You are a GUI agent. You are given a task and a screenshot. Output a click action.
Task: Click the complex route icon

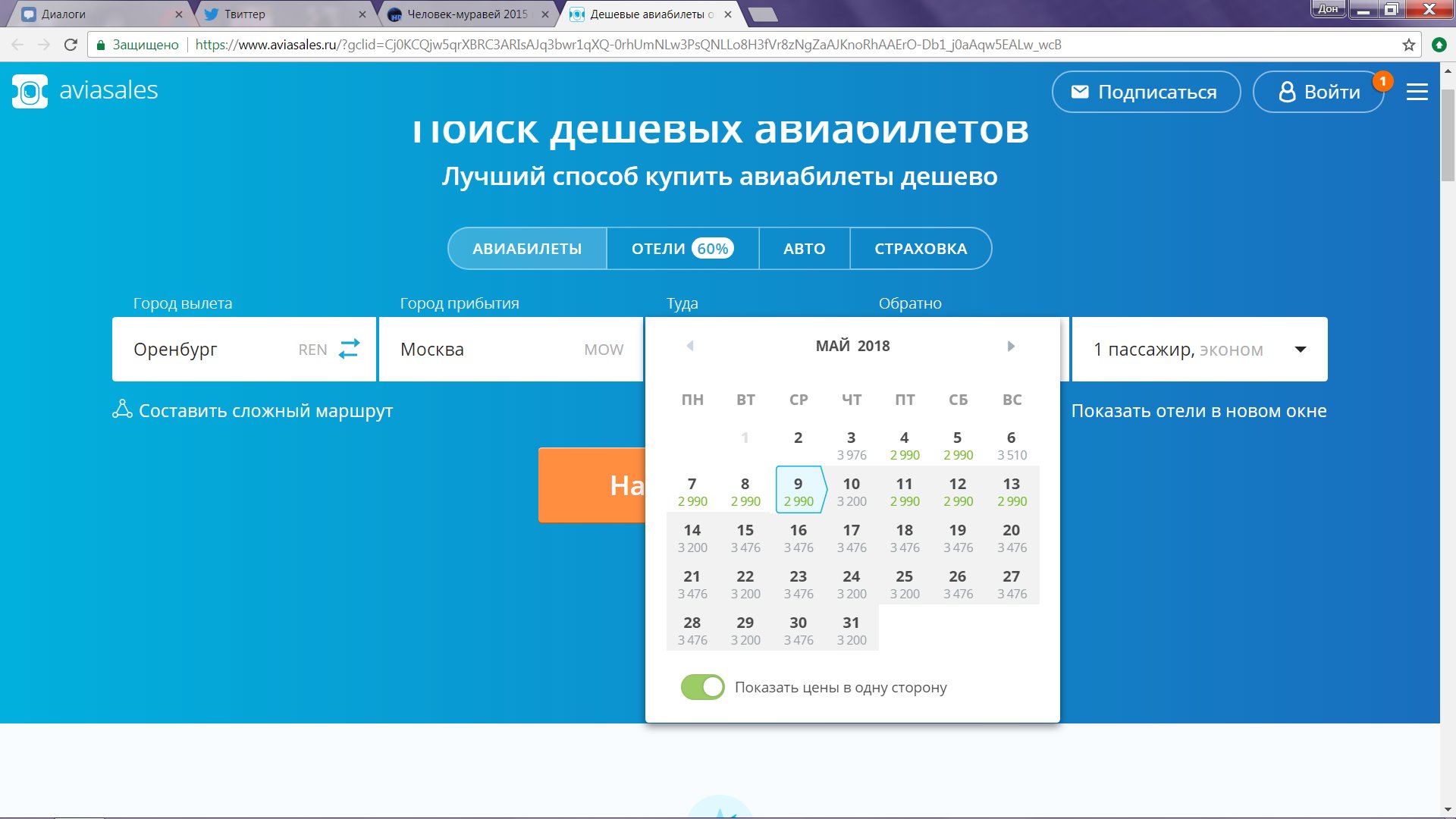coord(122,409)
